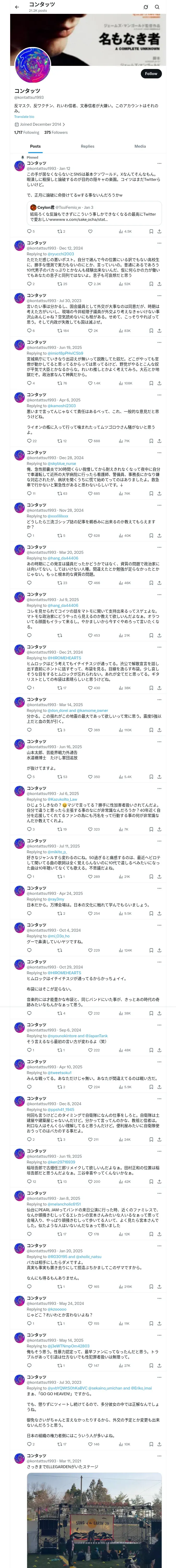Go back using the header arrow

tap(17, 7)
